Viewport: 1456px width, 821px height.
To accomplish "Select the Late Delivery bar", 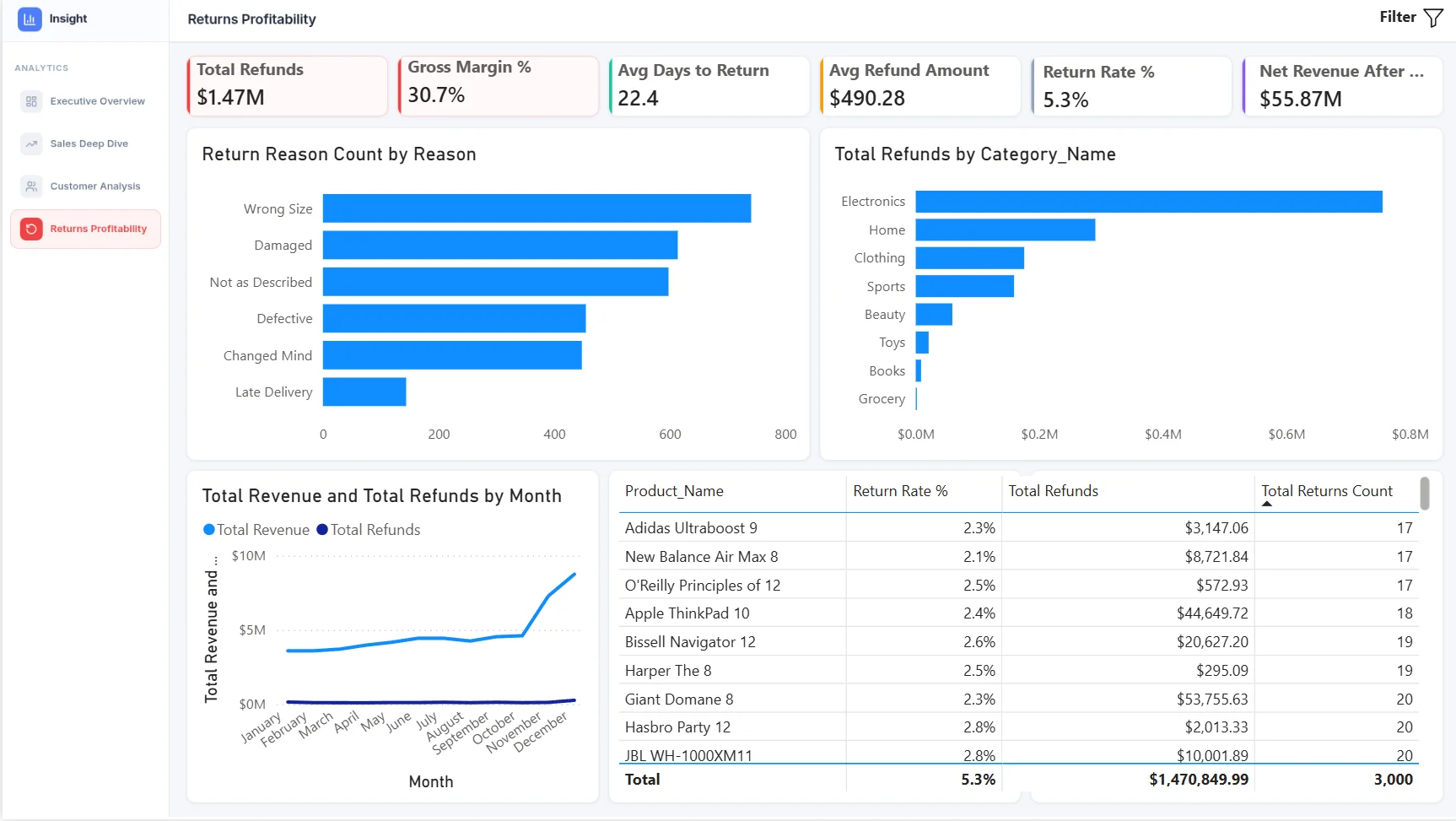I will coord(364,392).
